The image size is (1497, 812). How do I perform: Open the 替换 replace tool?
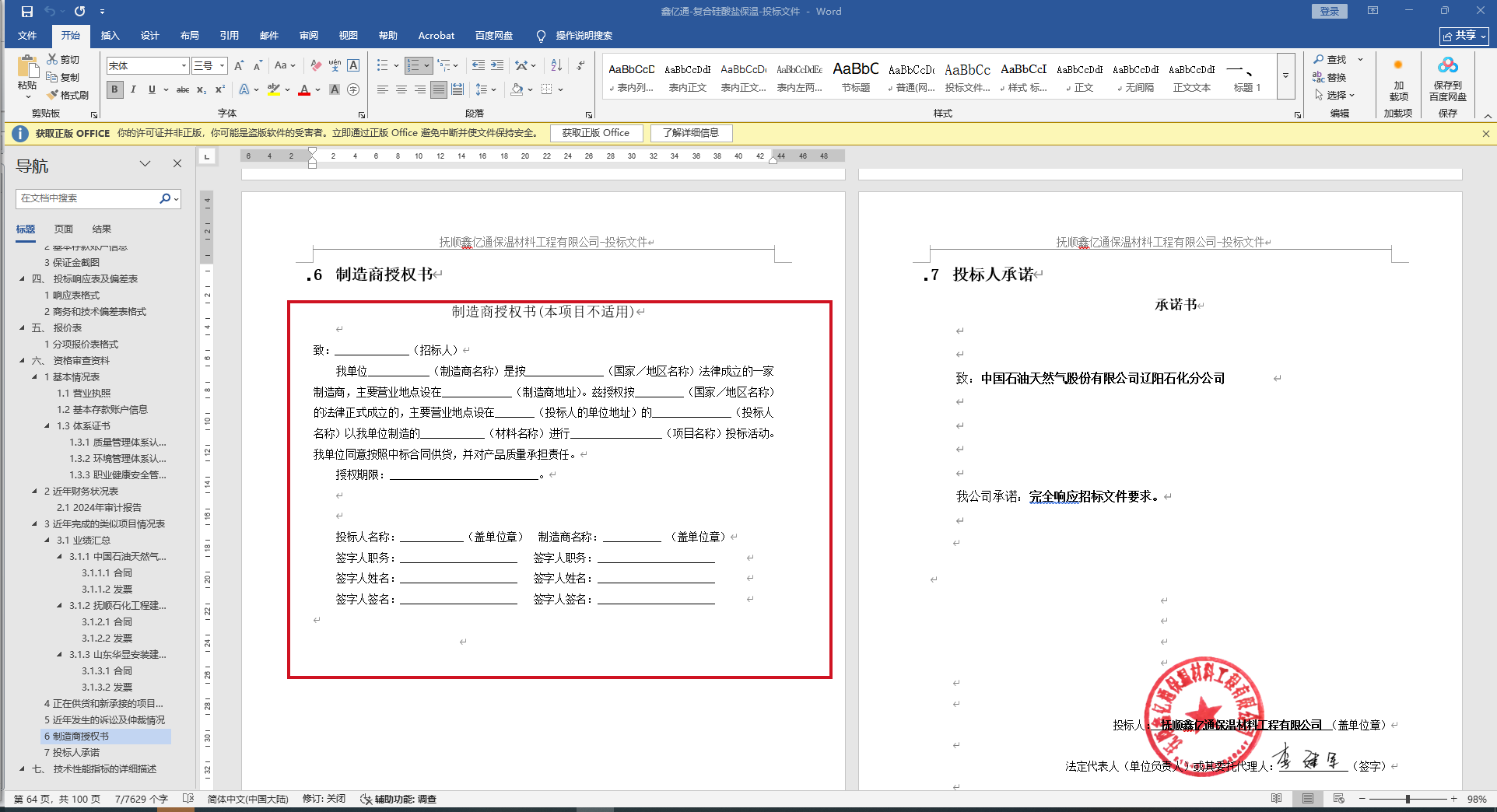(x=1330, y=77)
